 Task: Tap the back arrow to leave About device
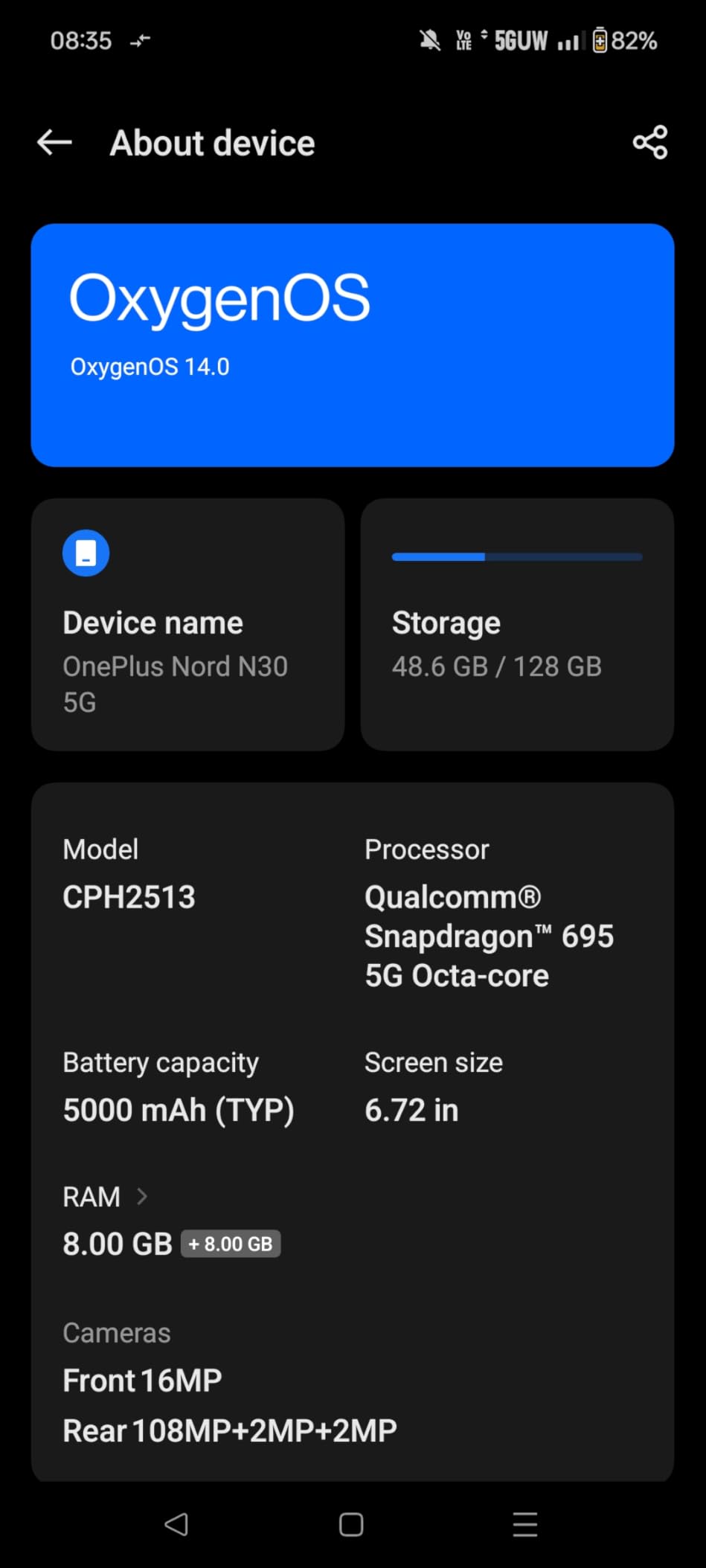53,142
